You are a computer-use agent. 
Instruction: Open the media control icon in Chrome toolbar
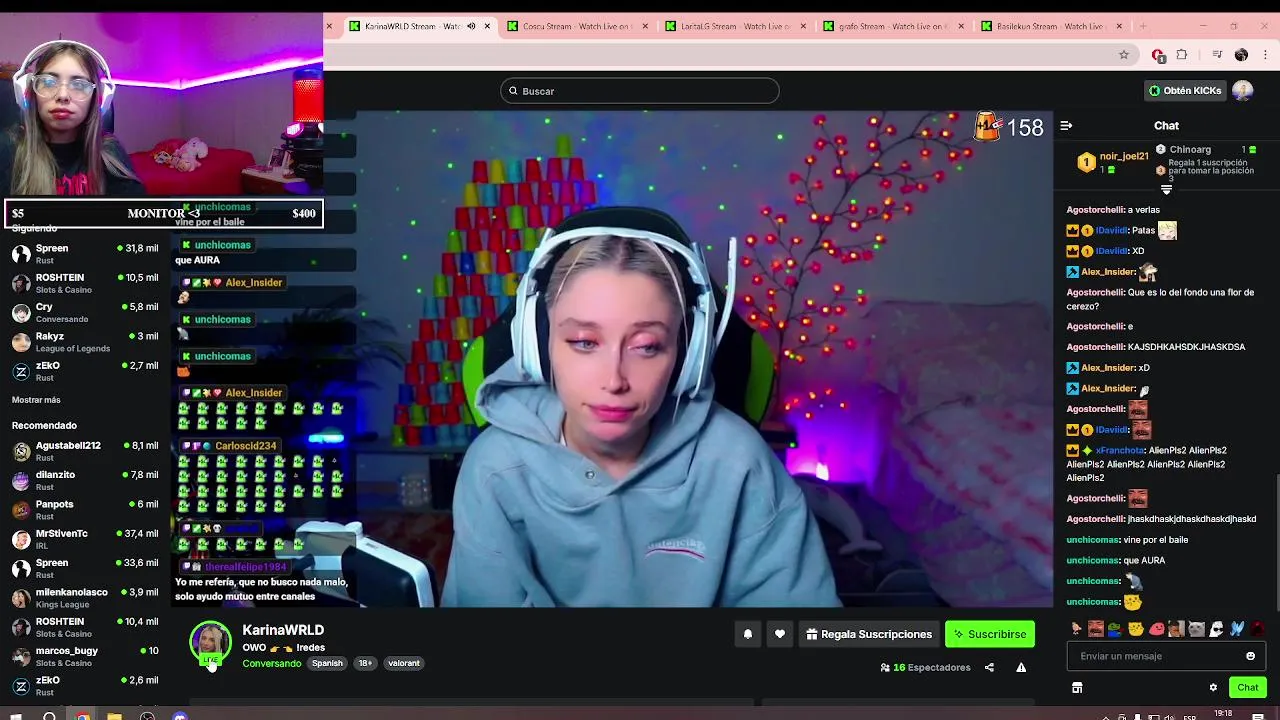[x=1217, y=55]
